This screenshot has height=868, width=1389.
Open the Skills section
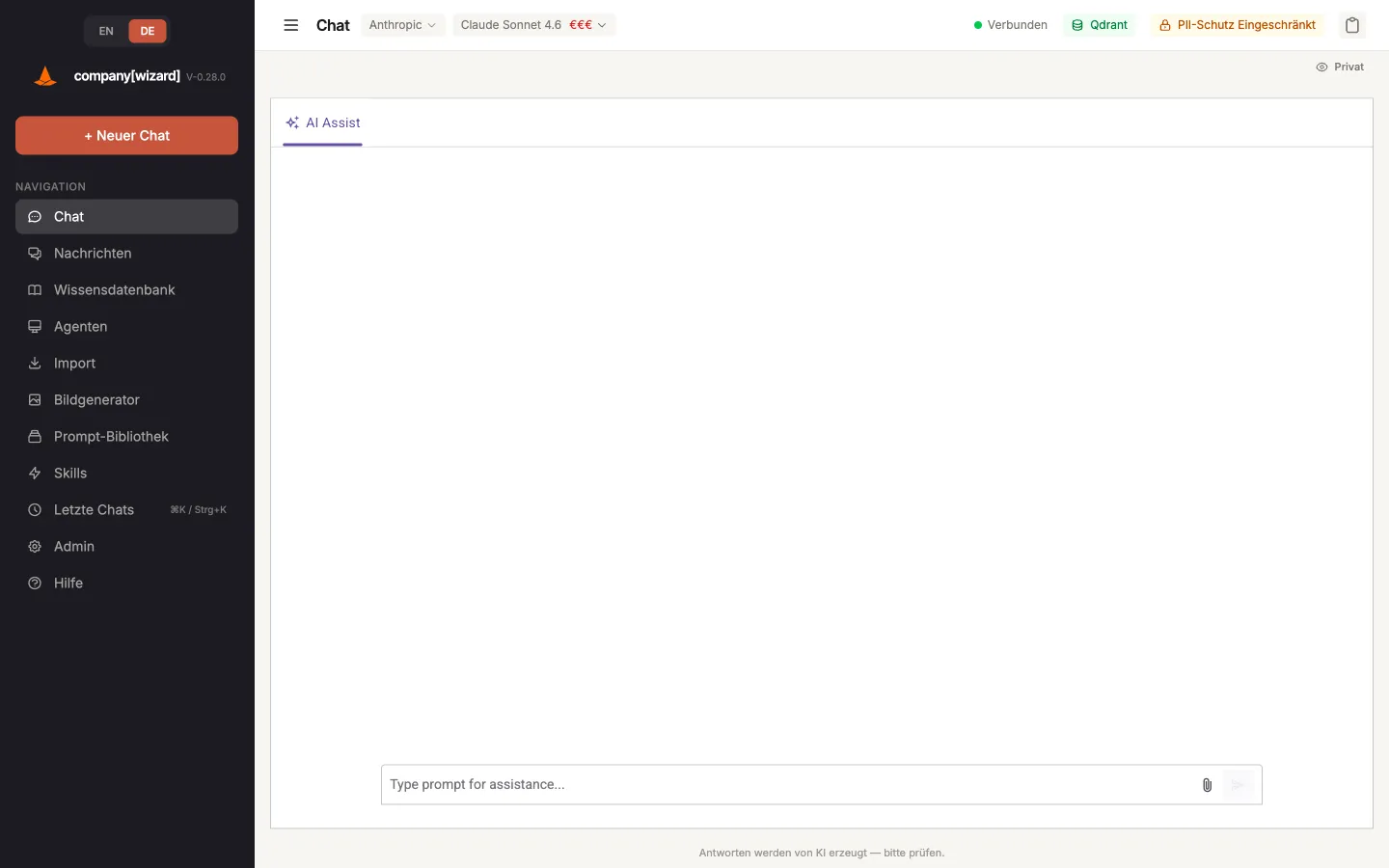coord(126,474)
